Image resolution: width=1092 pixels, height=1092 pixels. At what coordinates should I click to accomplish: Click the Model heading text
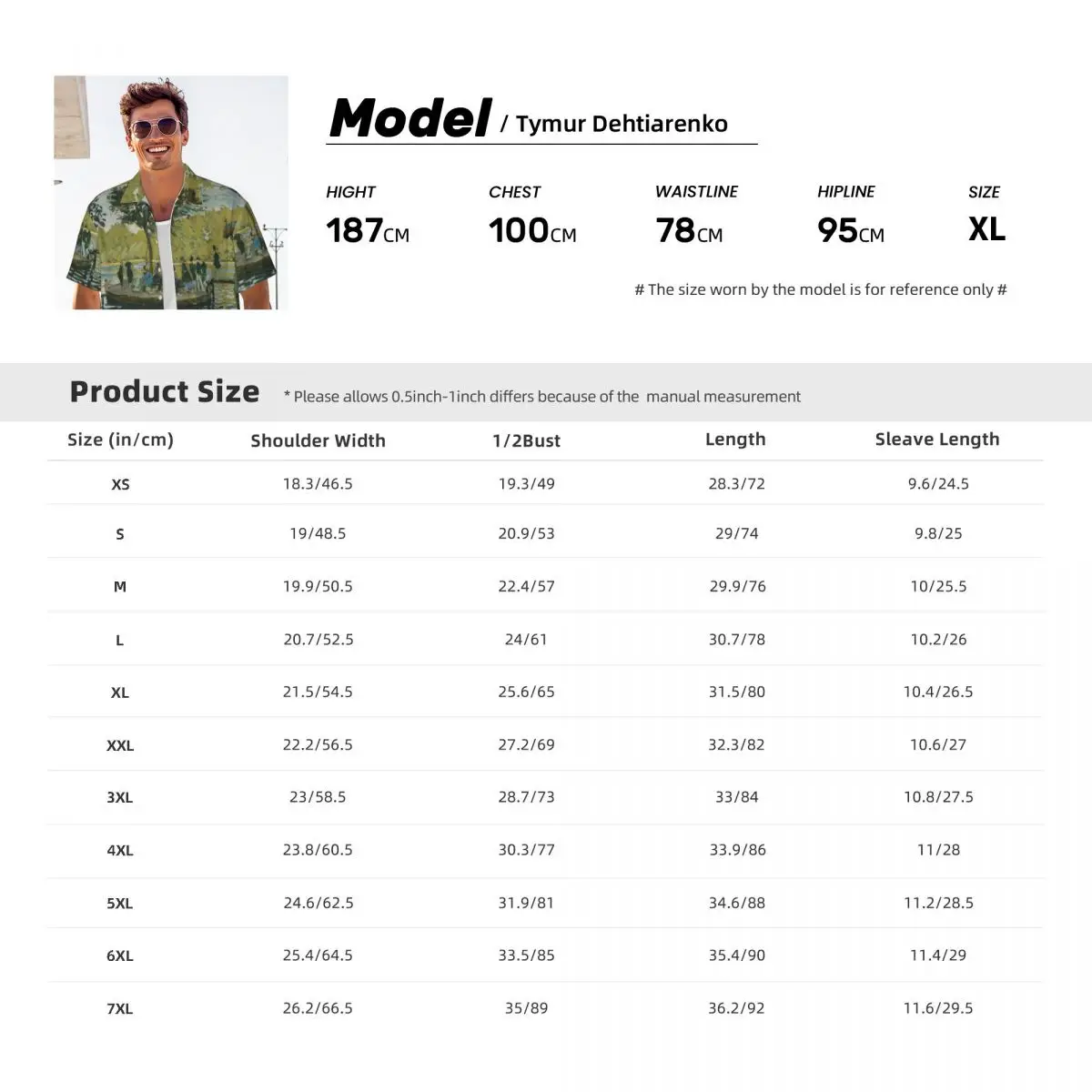coord(409,119)
